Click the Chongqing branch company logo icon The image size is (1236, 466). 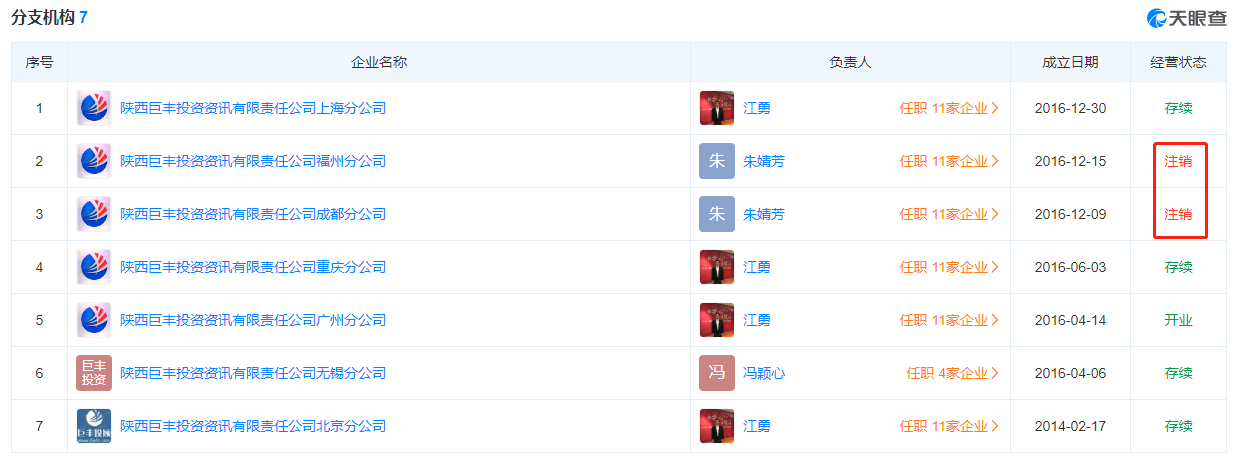94,267
